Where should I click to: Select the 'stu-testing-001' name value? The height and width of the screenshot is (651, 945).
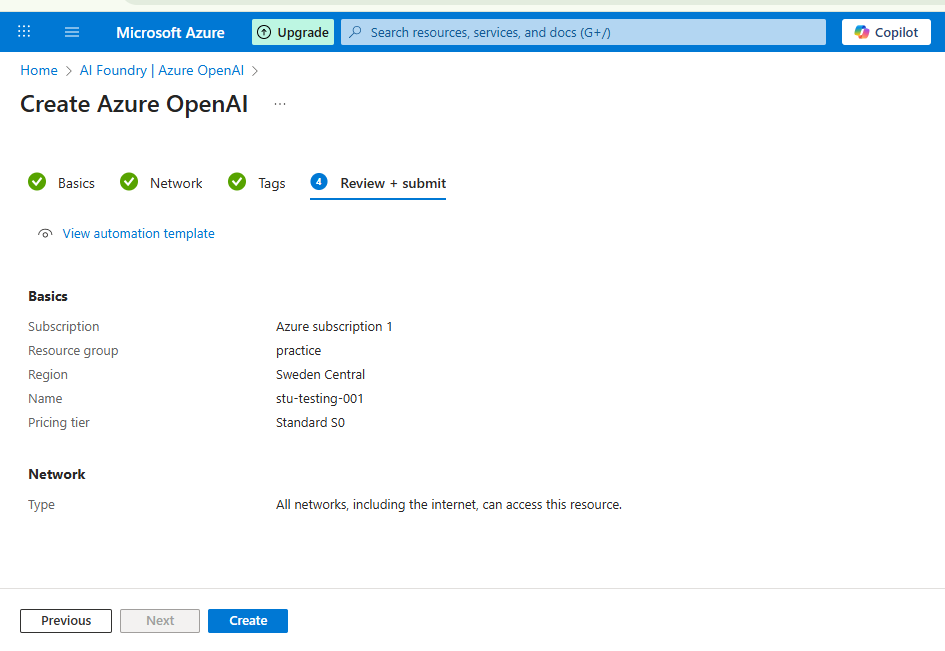tap(319, 399)
